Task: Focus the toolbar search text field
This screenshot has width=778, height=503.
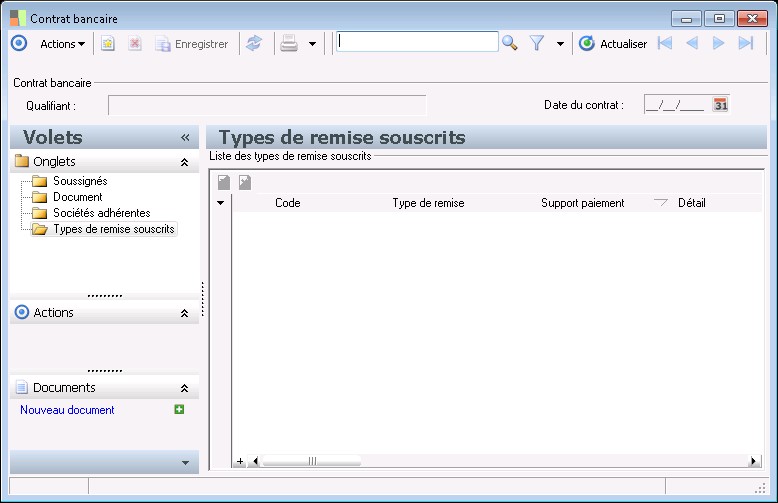Action: (x=417, y=42)
